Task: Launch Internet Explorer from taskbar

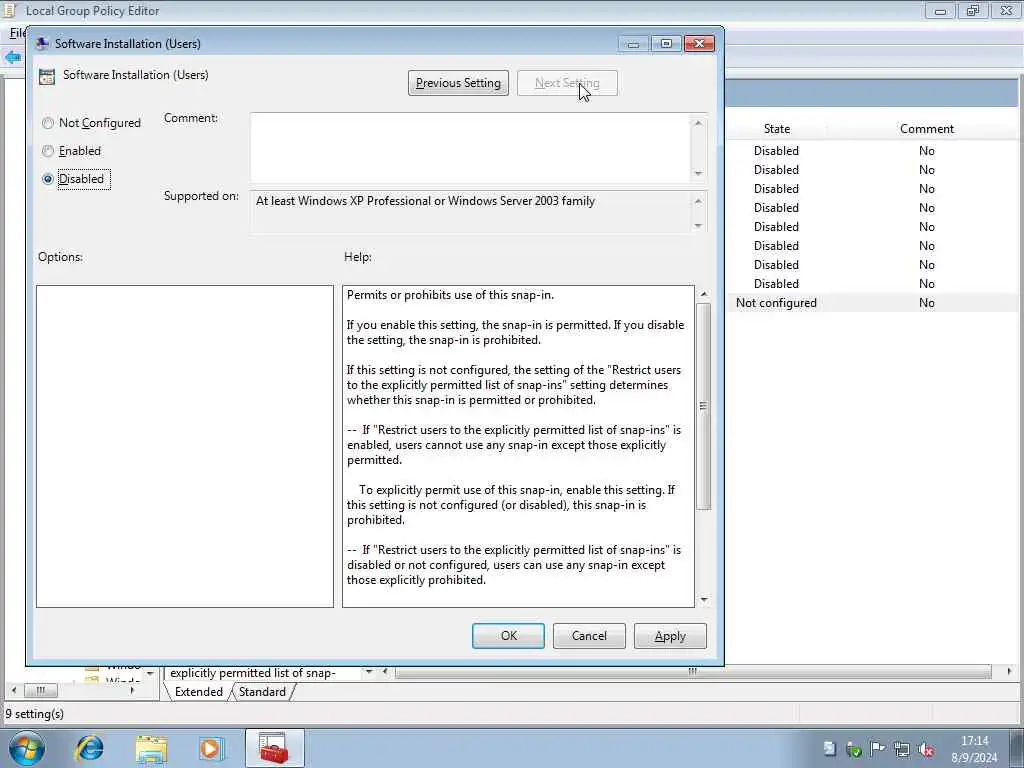Action: coord(90,748)
